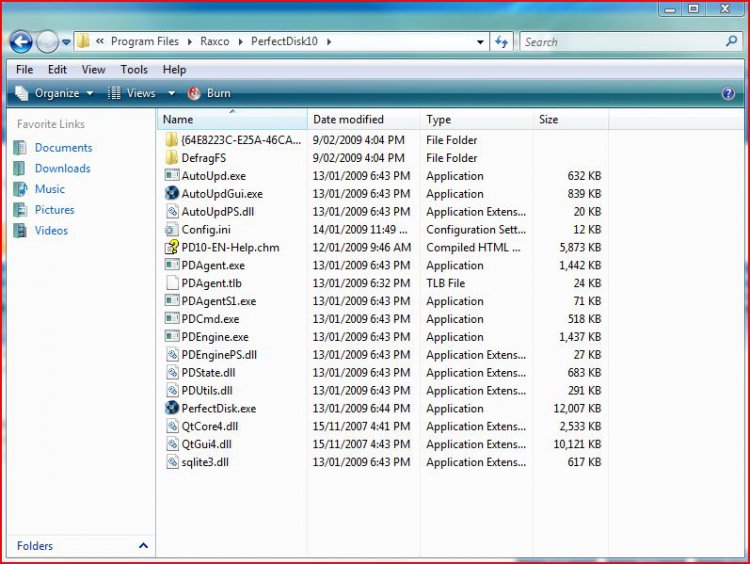Screen dimensions: 750x564
Task: Click the Burn toolbar button
Action: pos(210,93)
